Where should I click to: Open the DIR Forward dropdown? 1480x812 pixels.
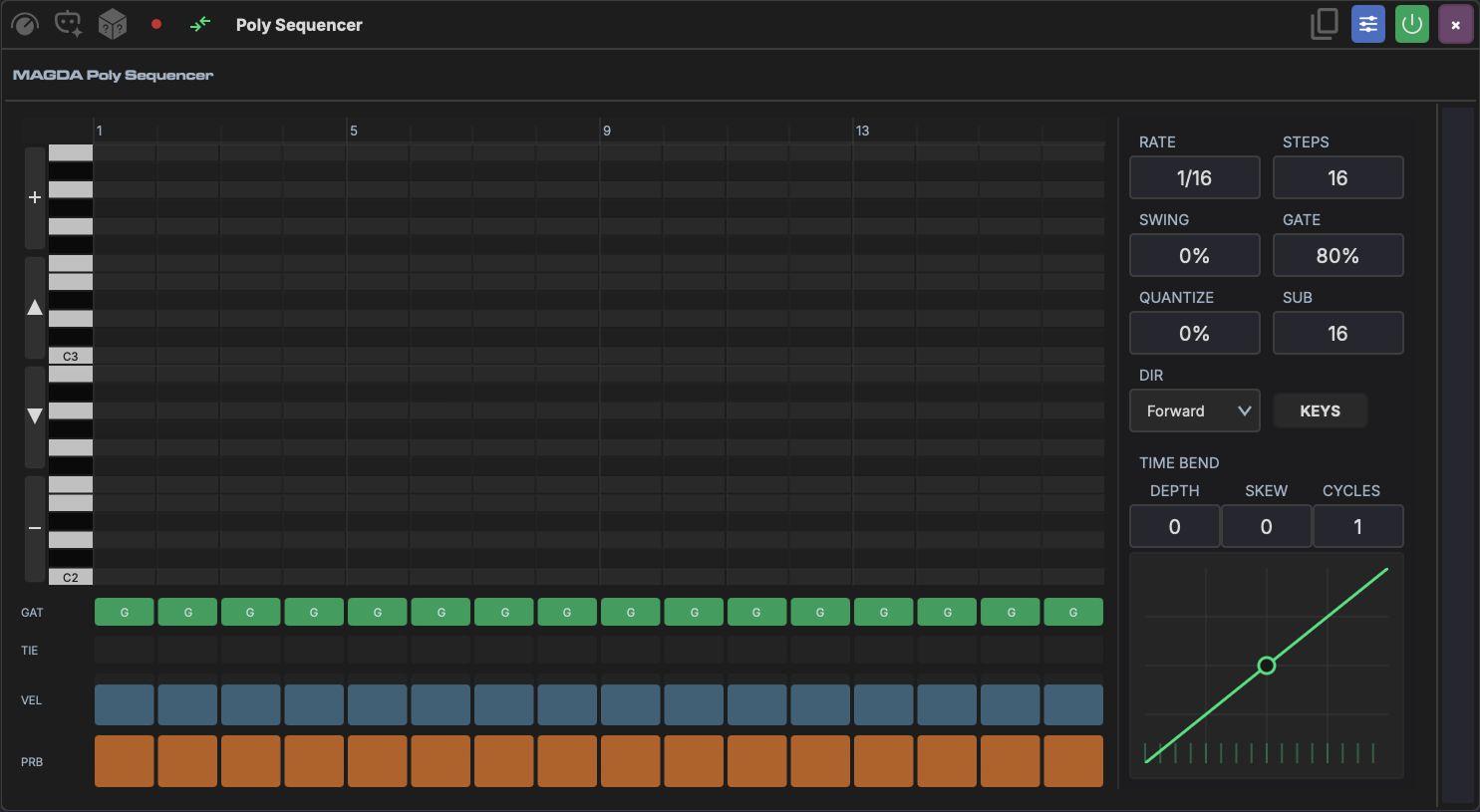tap(1194, 410)
